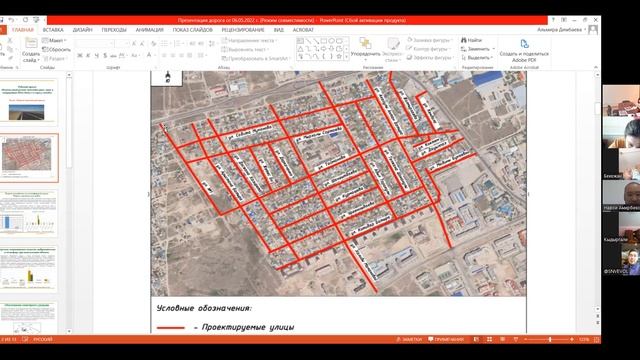This screenshot has width=640, height=360.
Task: Click the Найти find button
Action: (471, 40)
